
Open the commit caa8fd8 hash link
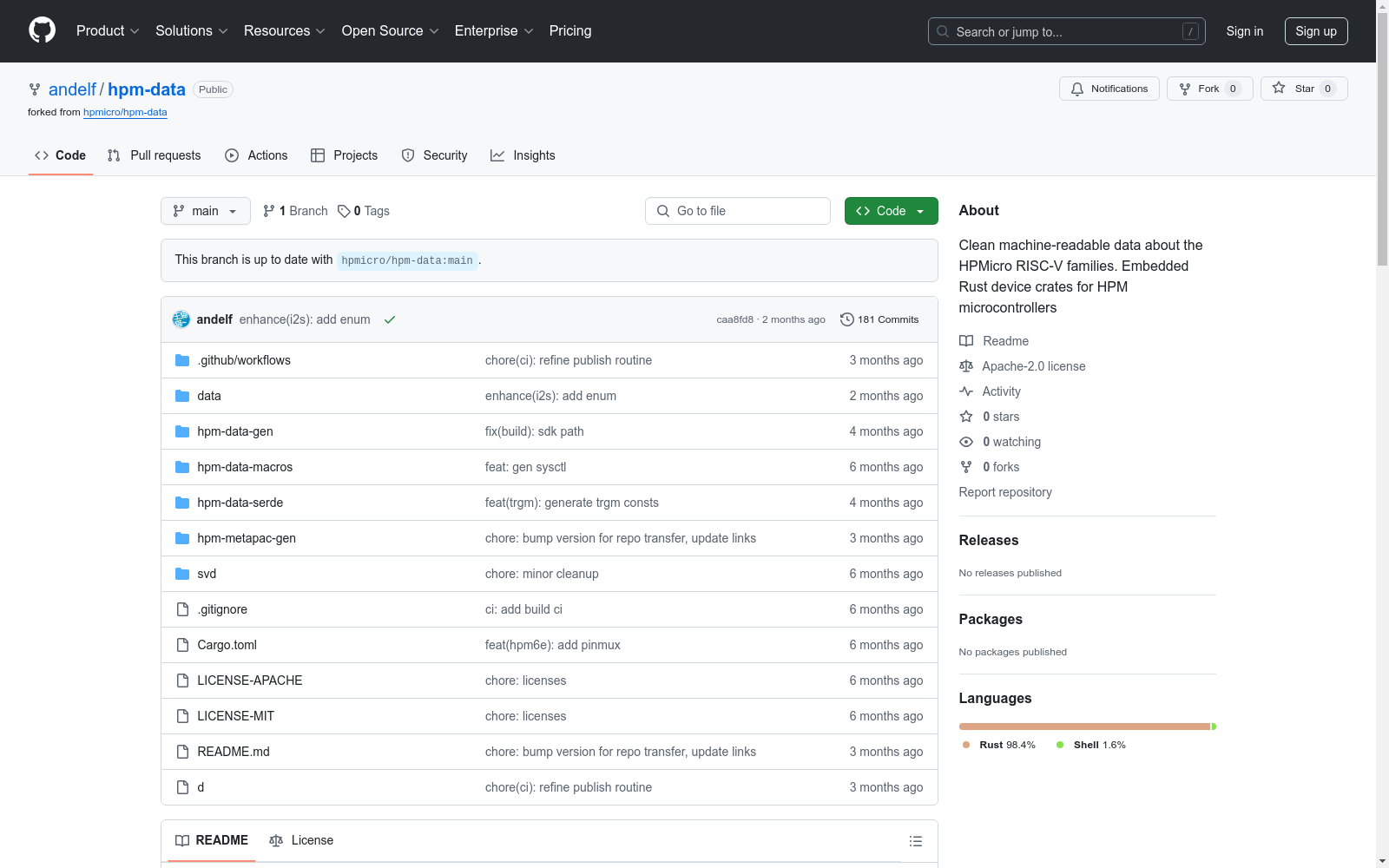(x=734, y=319)
